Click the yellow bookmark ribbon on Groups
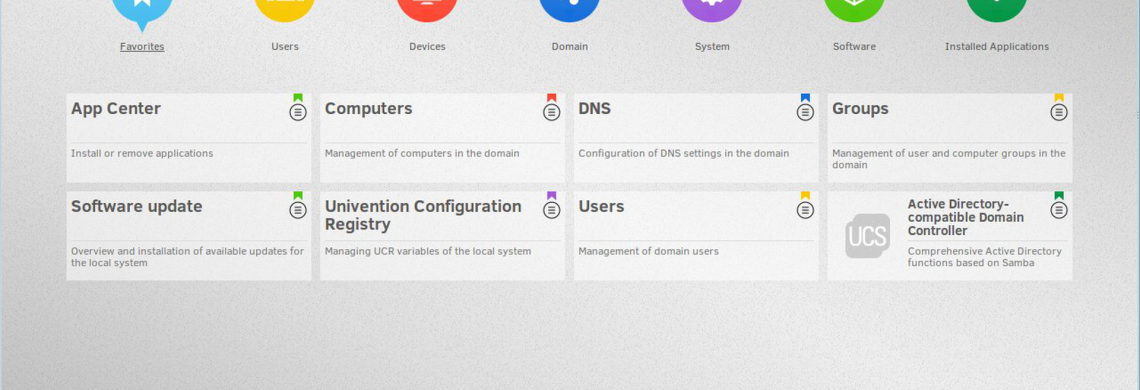The height and width of the screenshot is (390, 1140). click(x=1059, y=98)
